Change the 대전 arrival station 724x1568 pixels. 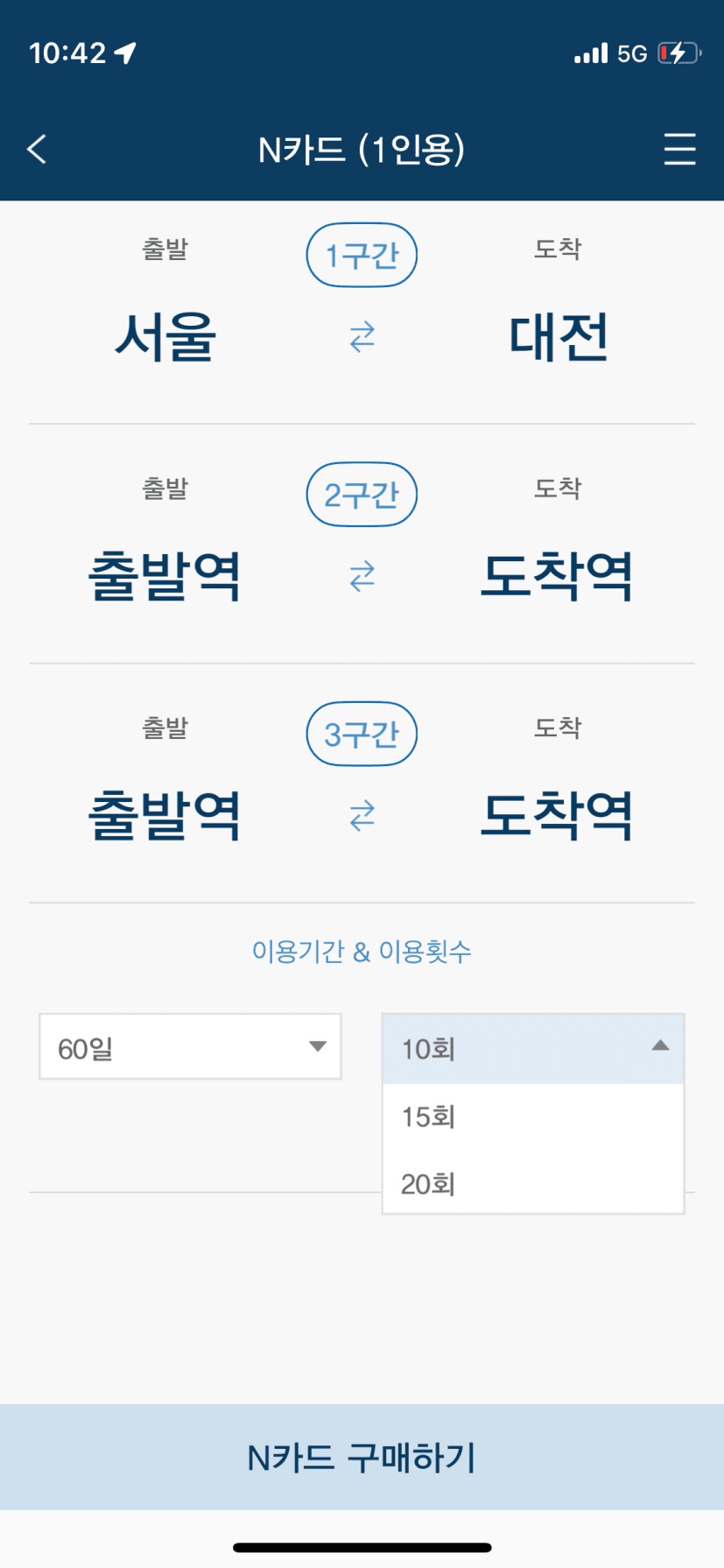[559, 337]
